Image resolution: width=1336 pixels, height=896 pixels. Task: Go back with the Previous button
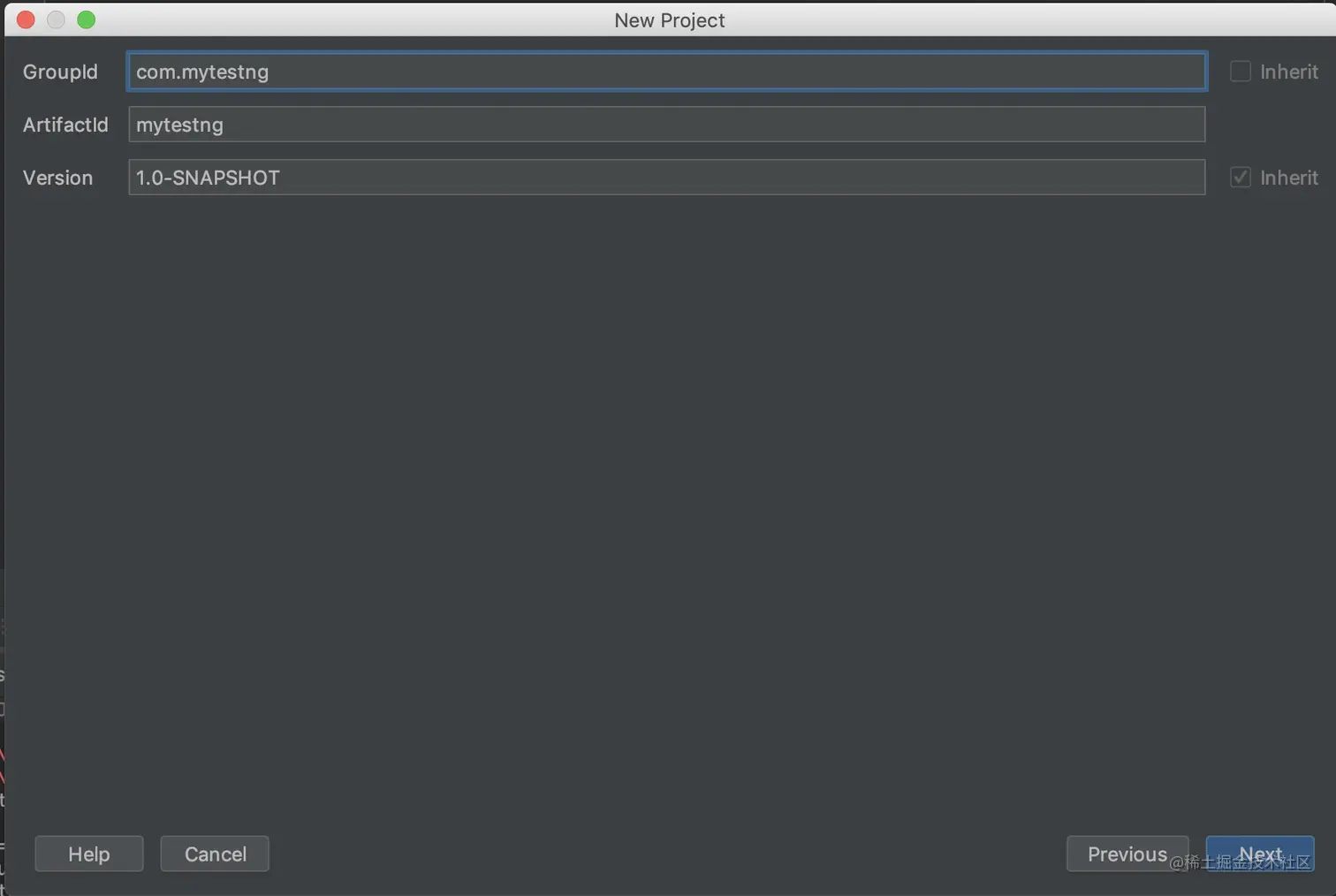tap(1127, 854)
